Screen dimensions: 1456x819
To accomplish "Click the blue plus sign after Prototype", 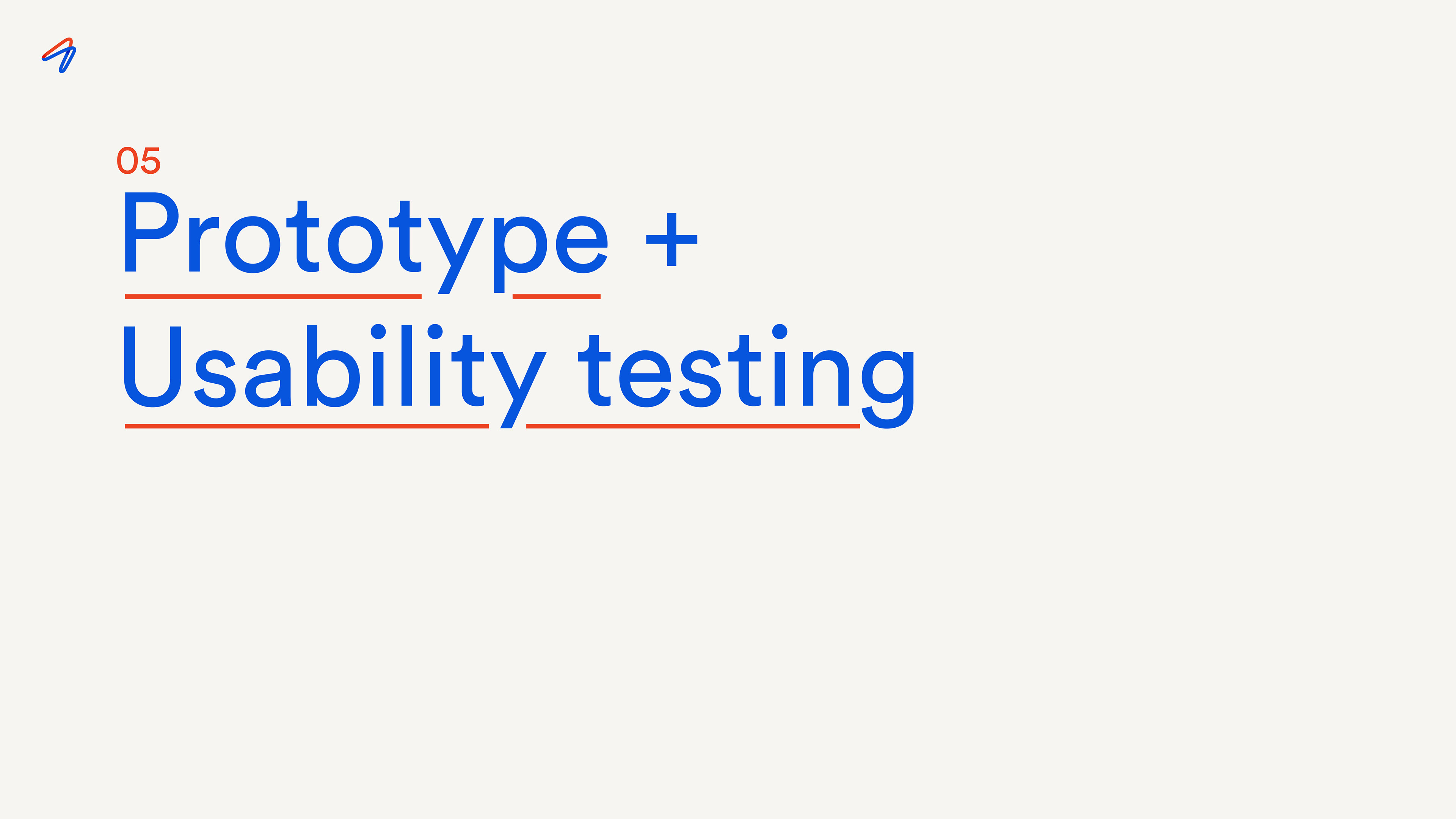I will (x=672, y=240).
